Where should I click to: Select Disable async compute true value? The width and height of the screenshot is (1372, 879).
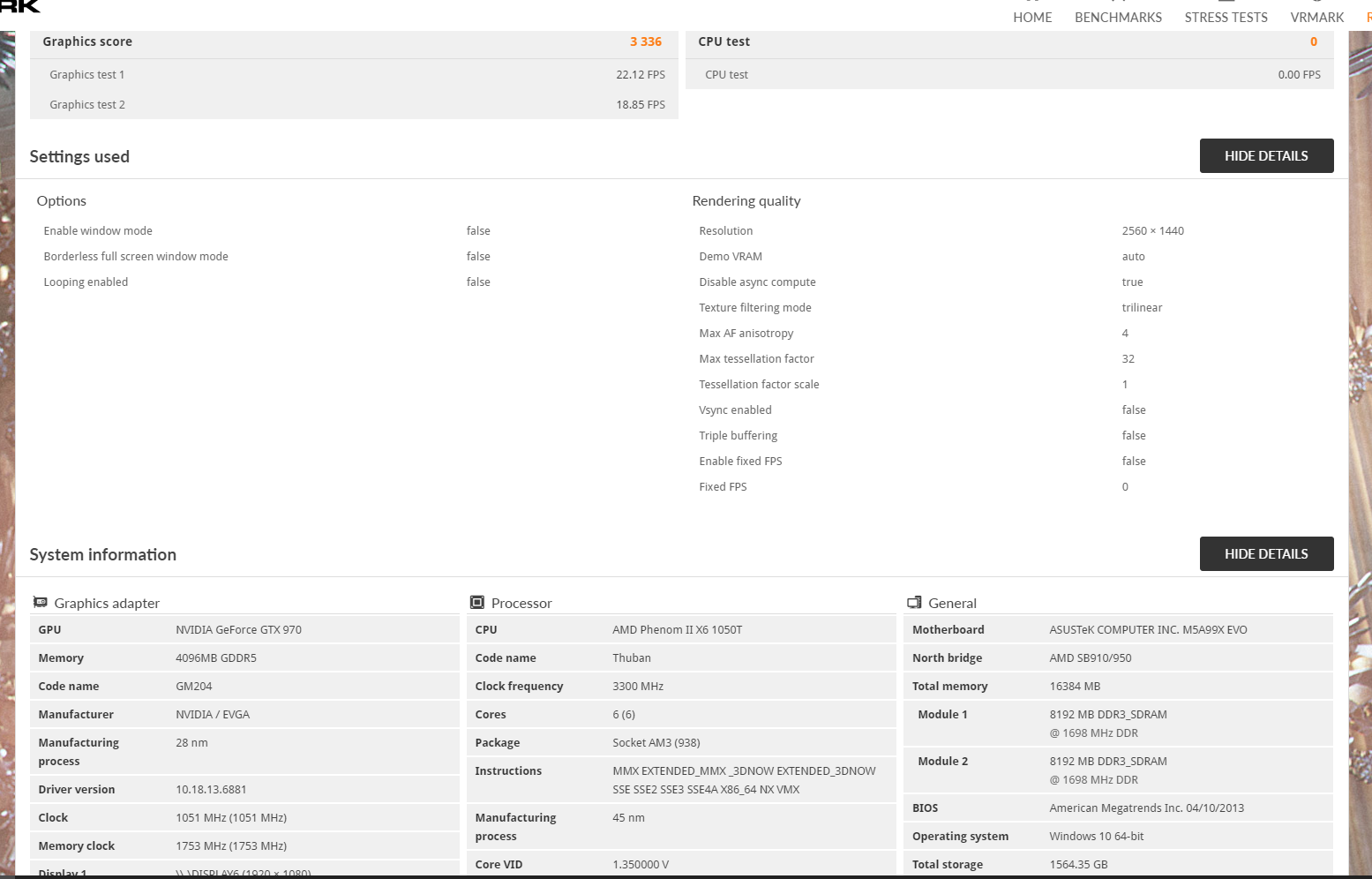click(x=1132, y=282)
